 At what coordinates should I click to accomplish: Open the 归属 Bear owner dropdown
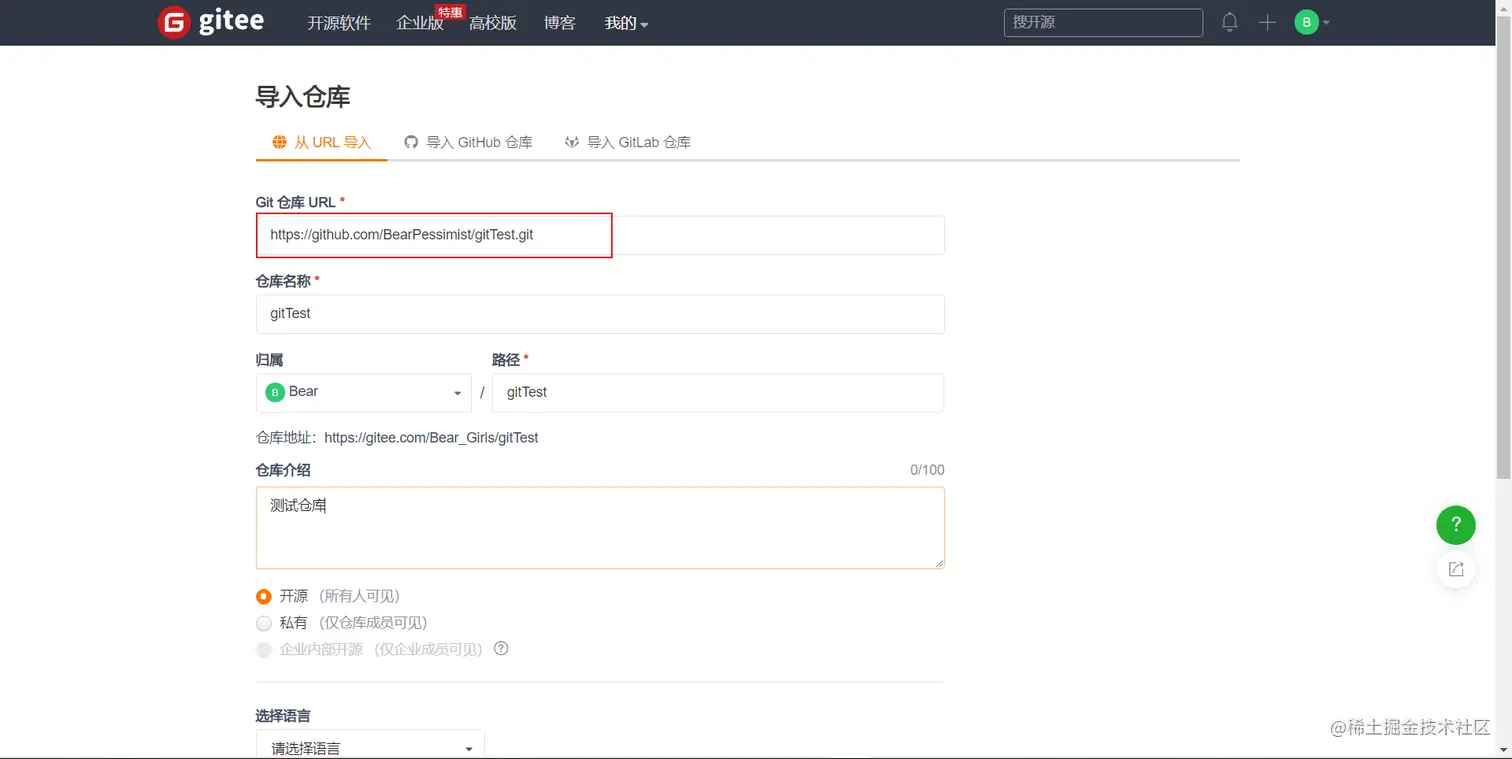click(364, 392)
